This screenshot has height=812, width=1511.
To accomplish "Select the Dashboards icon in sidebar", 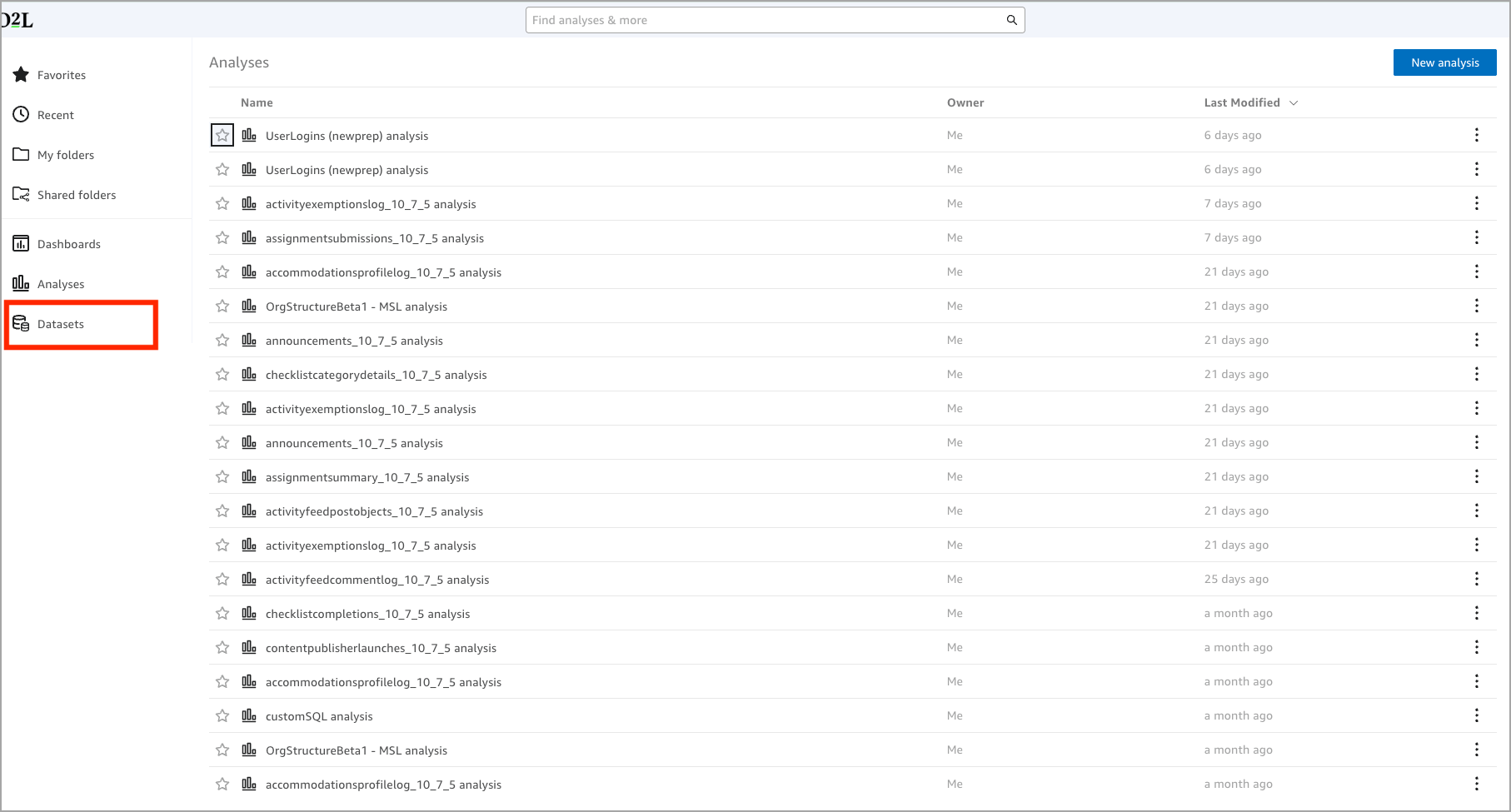I will tap(21, 243).
